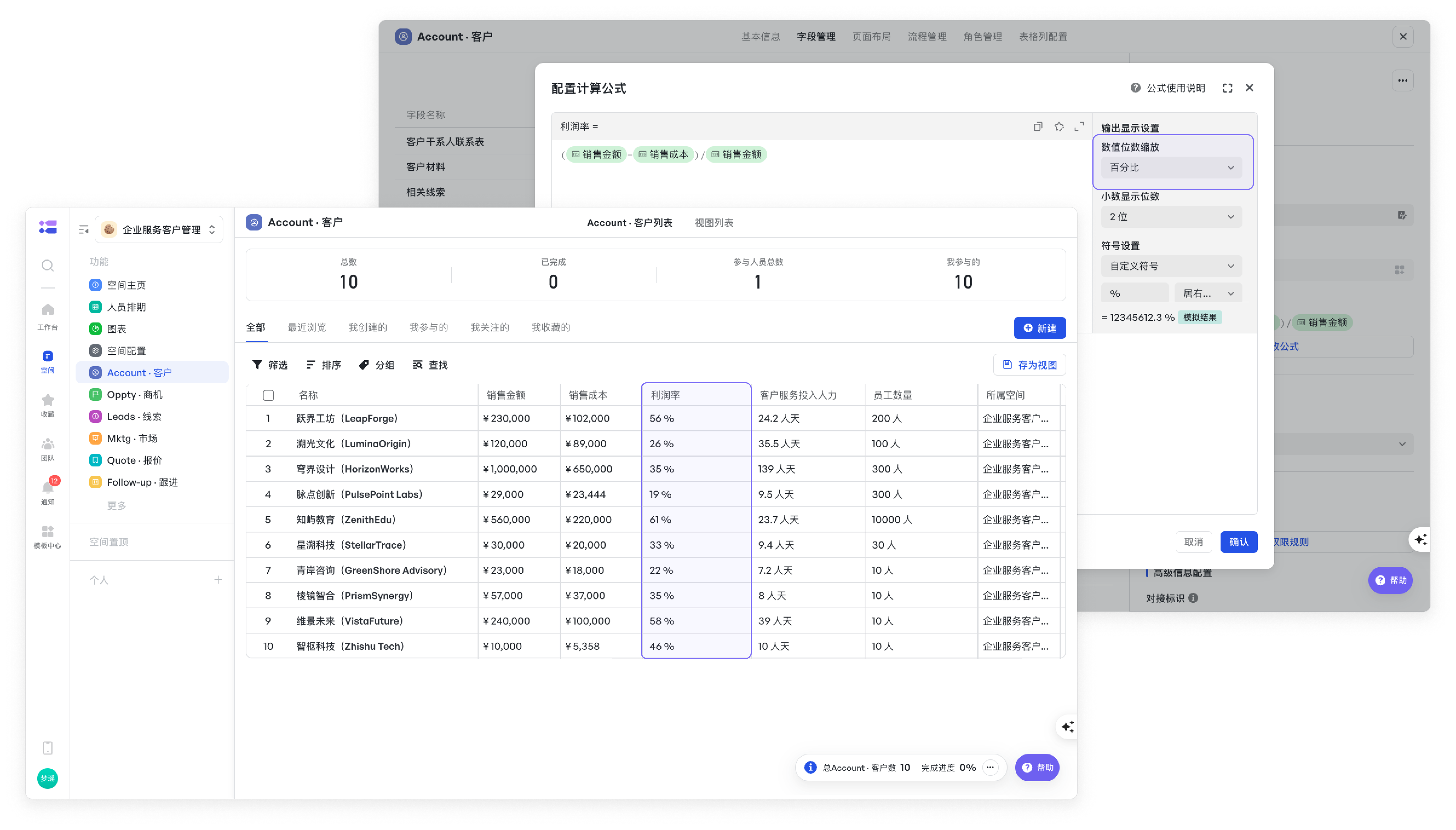Open Quote · 报价 in the sidebar
Viewport: 1456px width, 830px height.
point(152,460)
